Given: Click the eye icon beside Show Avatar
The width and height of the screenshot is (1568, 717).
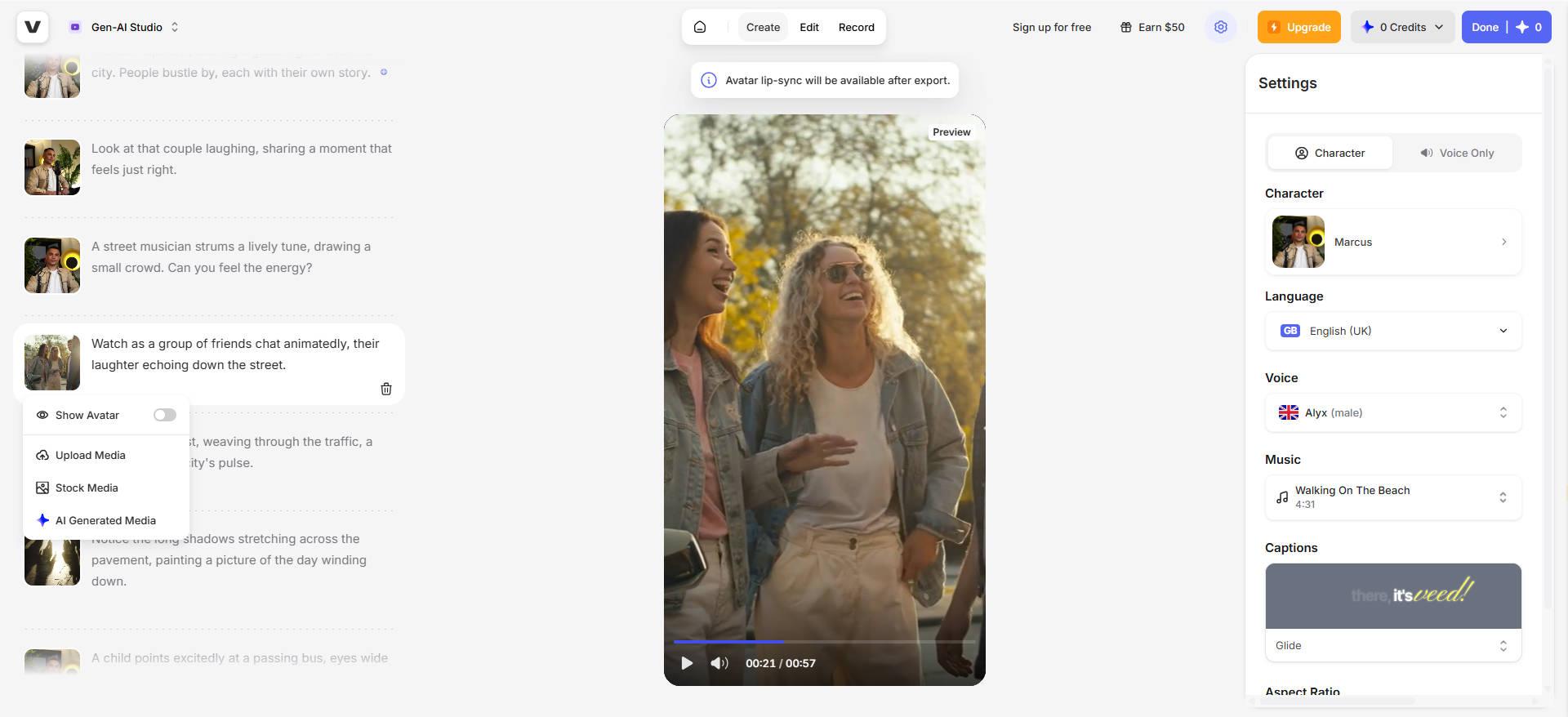Looking at the screenshot, I should [42, 415].
